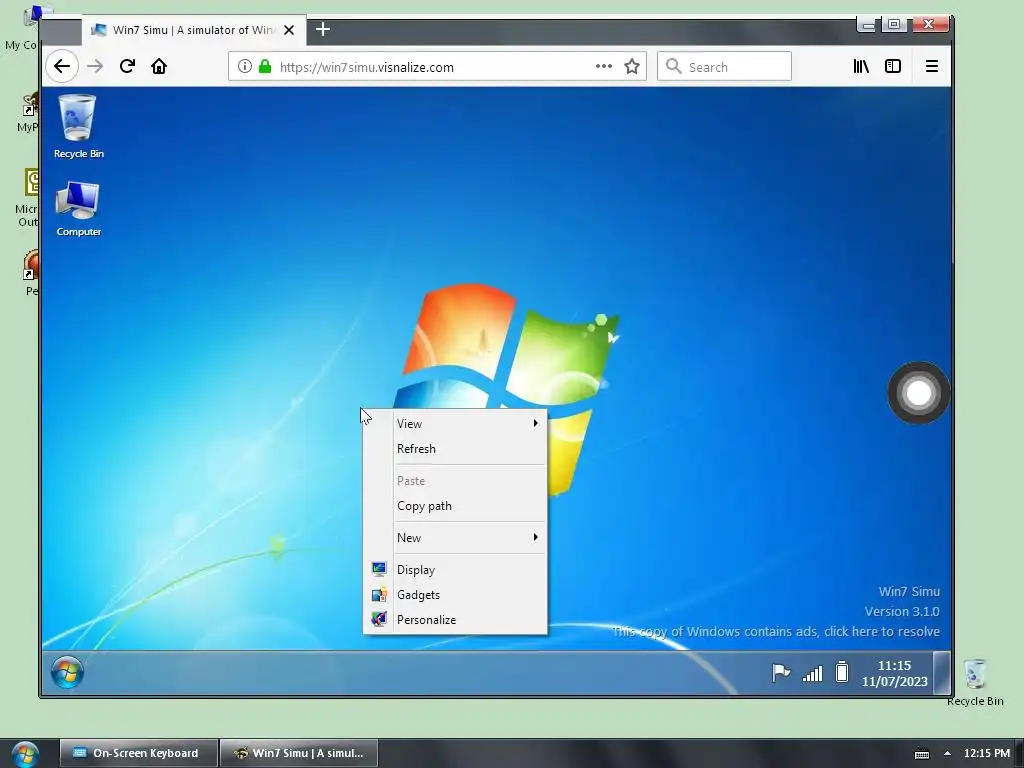The width and height of the screenshot is (1024, 768).
Task: Click the browser Search box
Action: pos(724,67)
